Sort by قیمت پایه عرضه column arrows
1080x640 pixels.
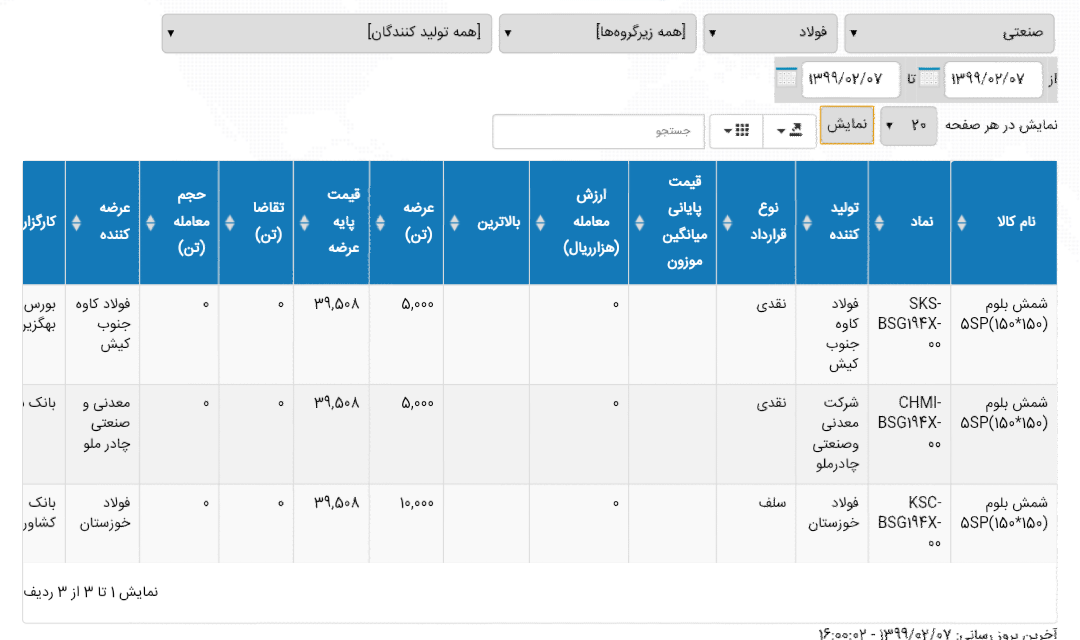pos(304,223)
